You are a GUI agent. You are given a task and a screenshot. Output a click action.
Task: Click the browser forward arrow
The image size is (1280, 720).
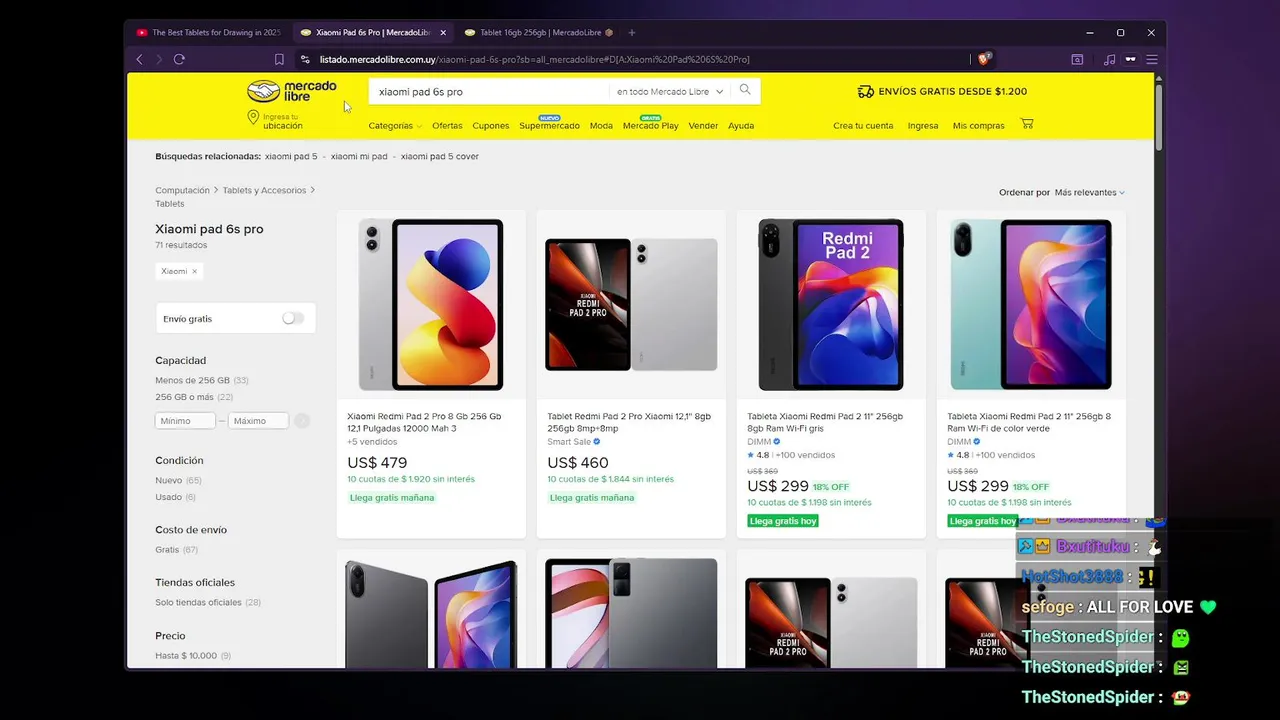[x=158, y=59]
